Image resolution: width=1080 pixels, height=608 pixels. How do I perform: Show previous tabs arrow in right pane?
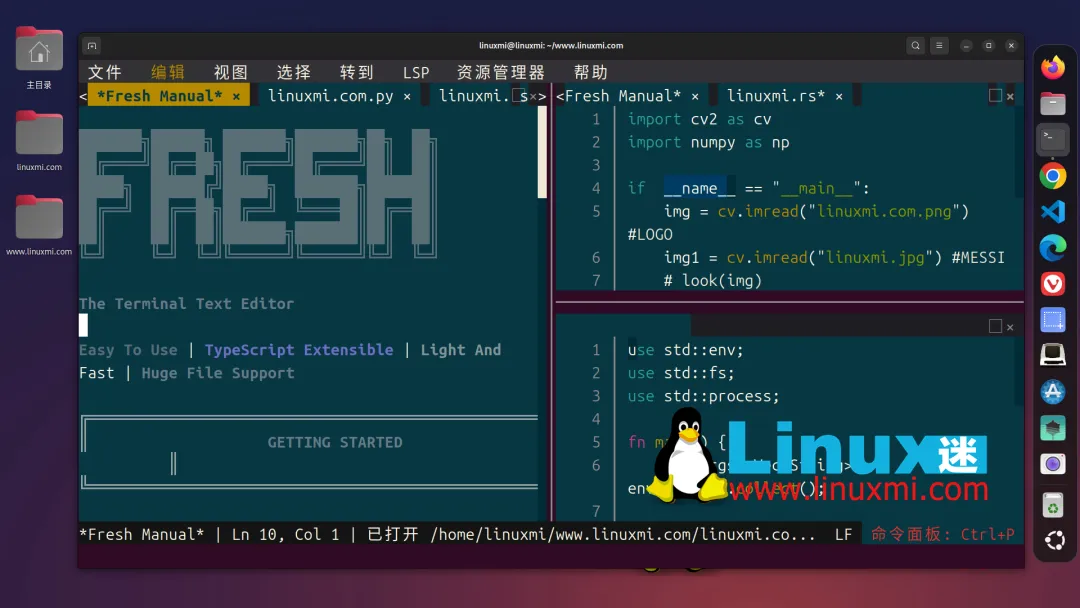(x=560, y=96)
